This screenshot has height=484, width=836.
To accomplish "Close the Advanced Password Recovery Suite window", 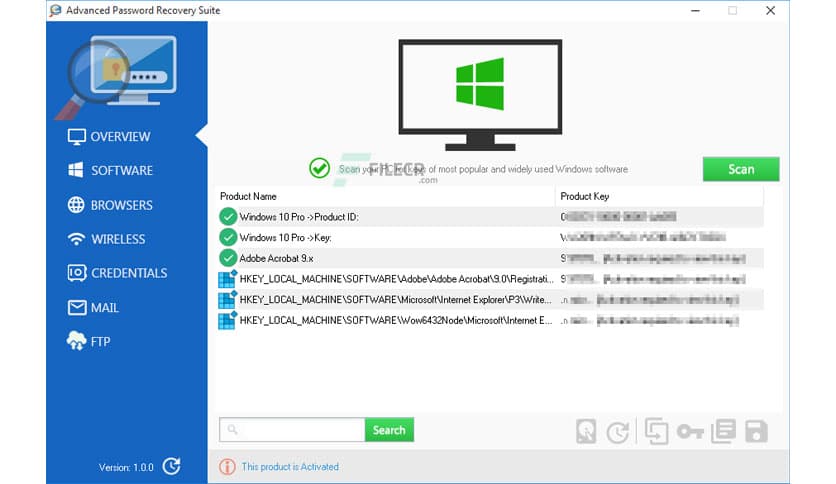I will [x=770, y=10].
